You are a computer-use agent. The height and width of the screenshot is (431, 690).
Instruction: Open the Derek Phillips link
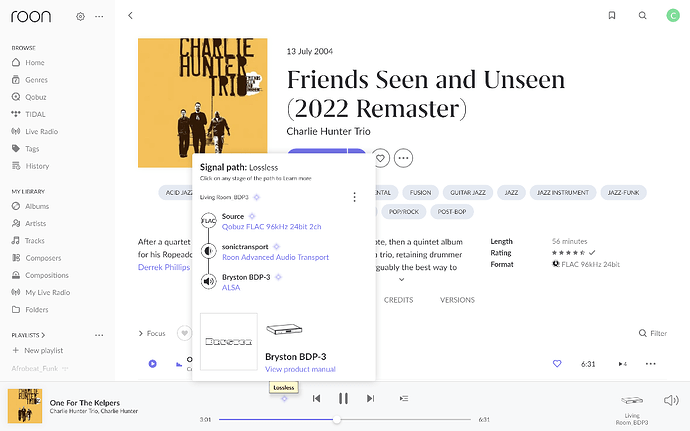pyautogui.click(x=164, y=267)
